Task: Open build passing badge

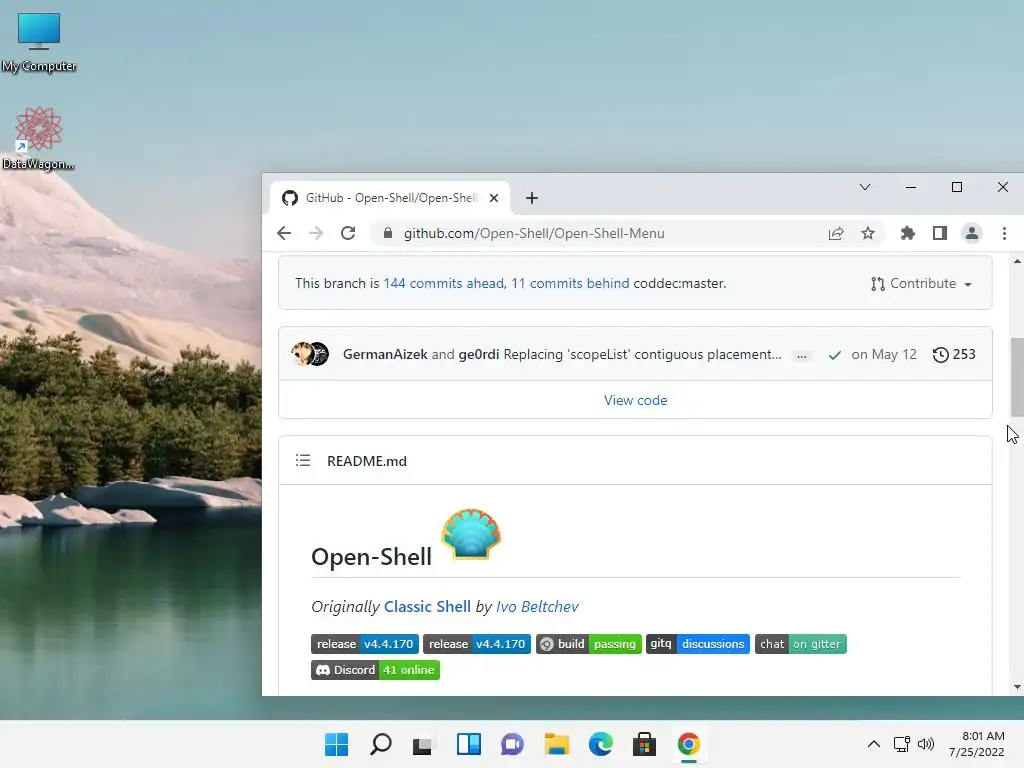Action: click(x=588, y=644)
